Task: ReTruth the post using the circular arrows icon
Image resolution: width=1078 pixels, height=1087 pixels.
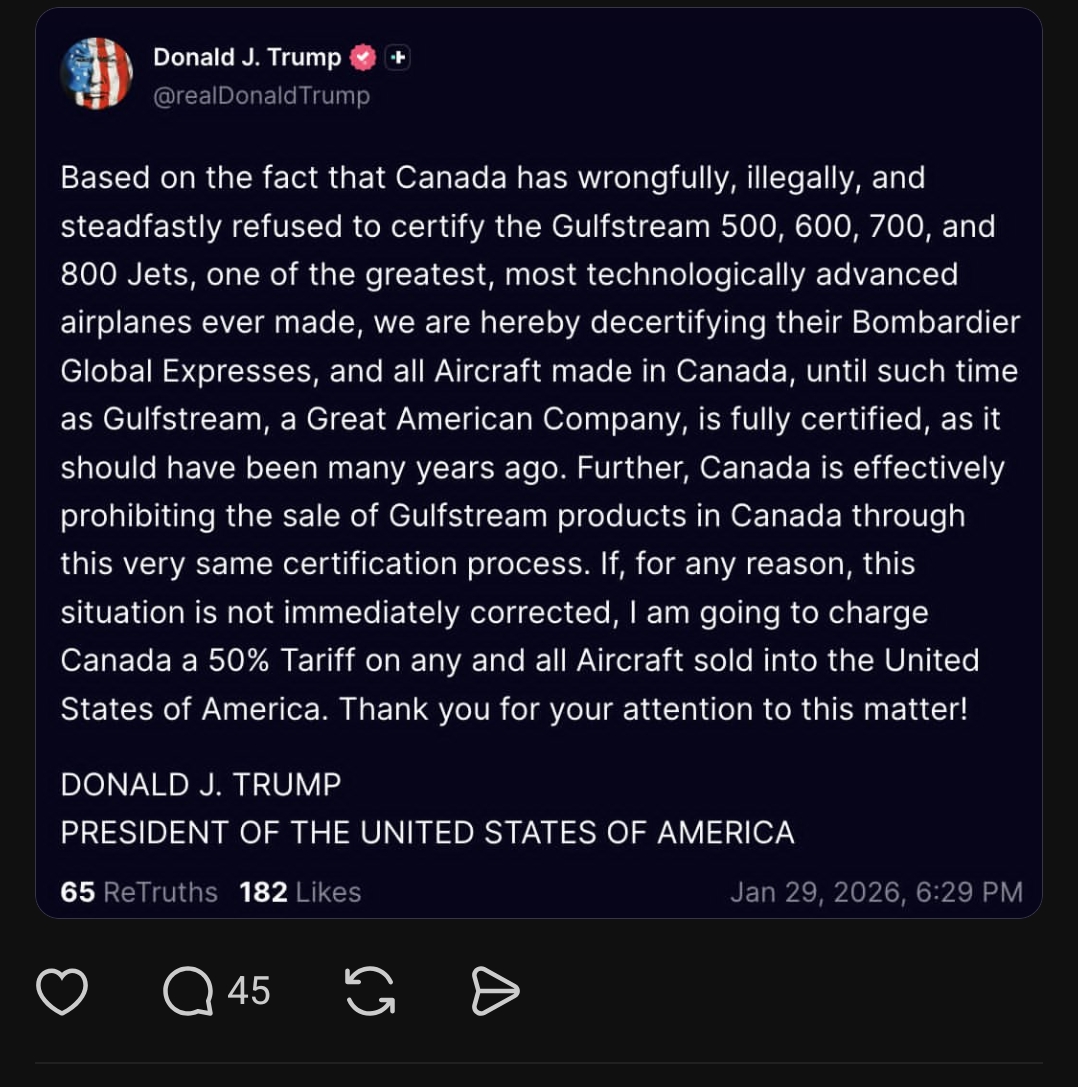Action: tap(369, 991)
